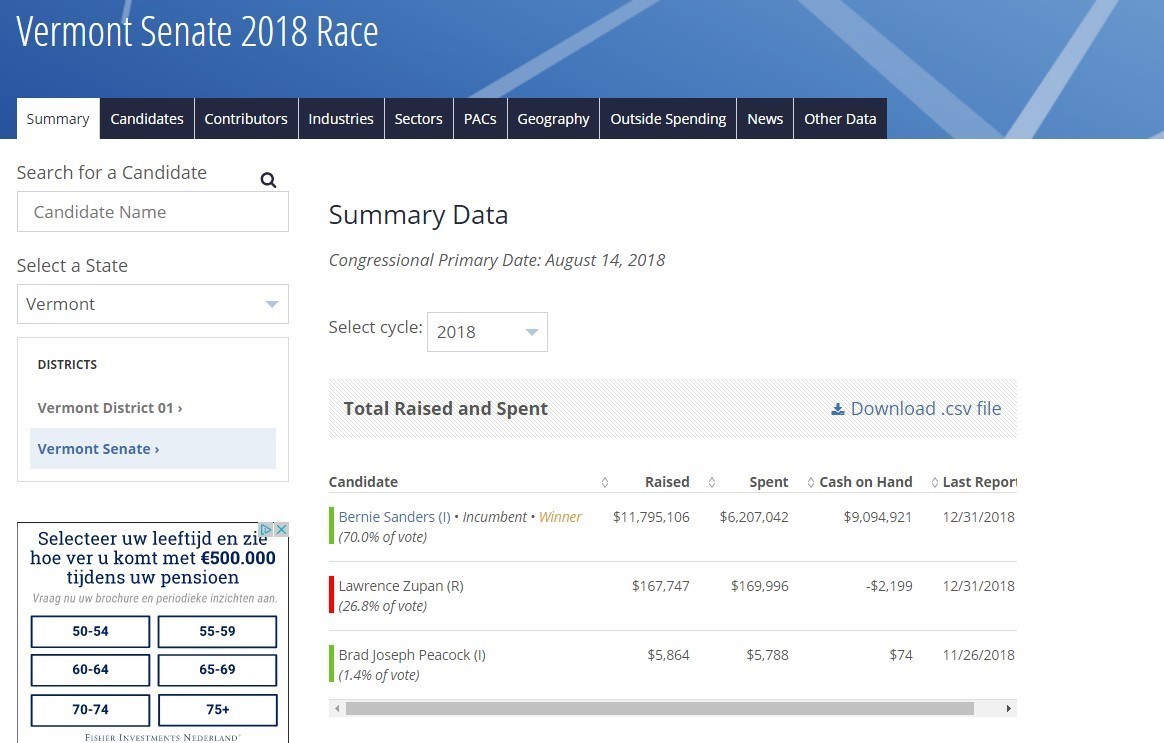Sort table by Candidate column arrows
Screen dimensions: 1164x743
[x=604, y=482]
